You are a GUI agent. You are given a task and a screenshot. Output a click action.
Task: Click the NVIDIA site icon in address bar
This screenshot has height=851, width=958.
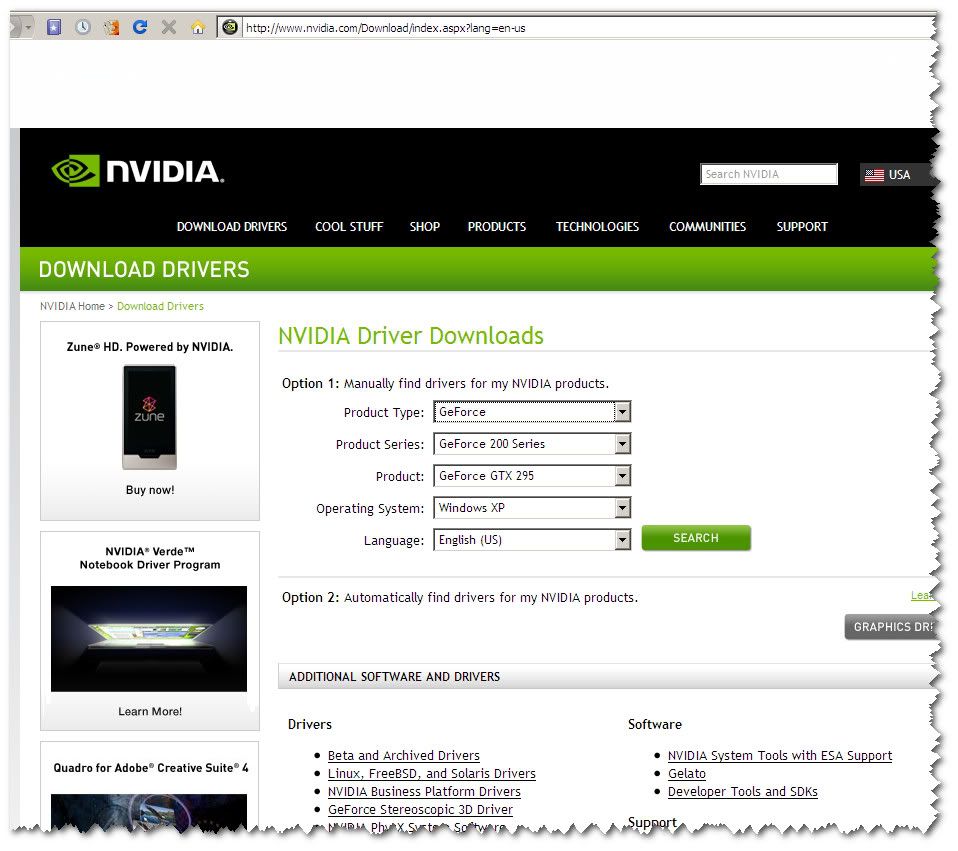[230, 27]
